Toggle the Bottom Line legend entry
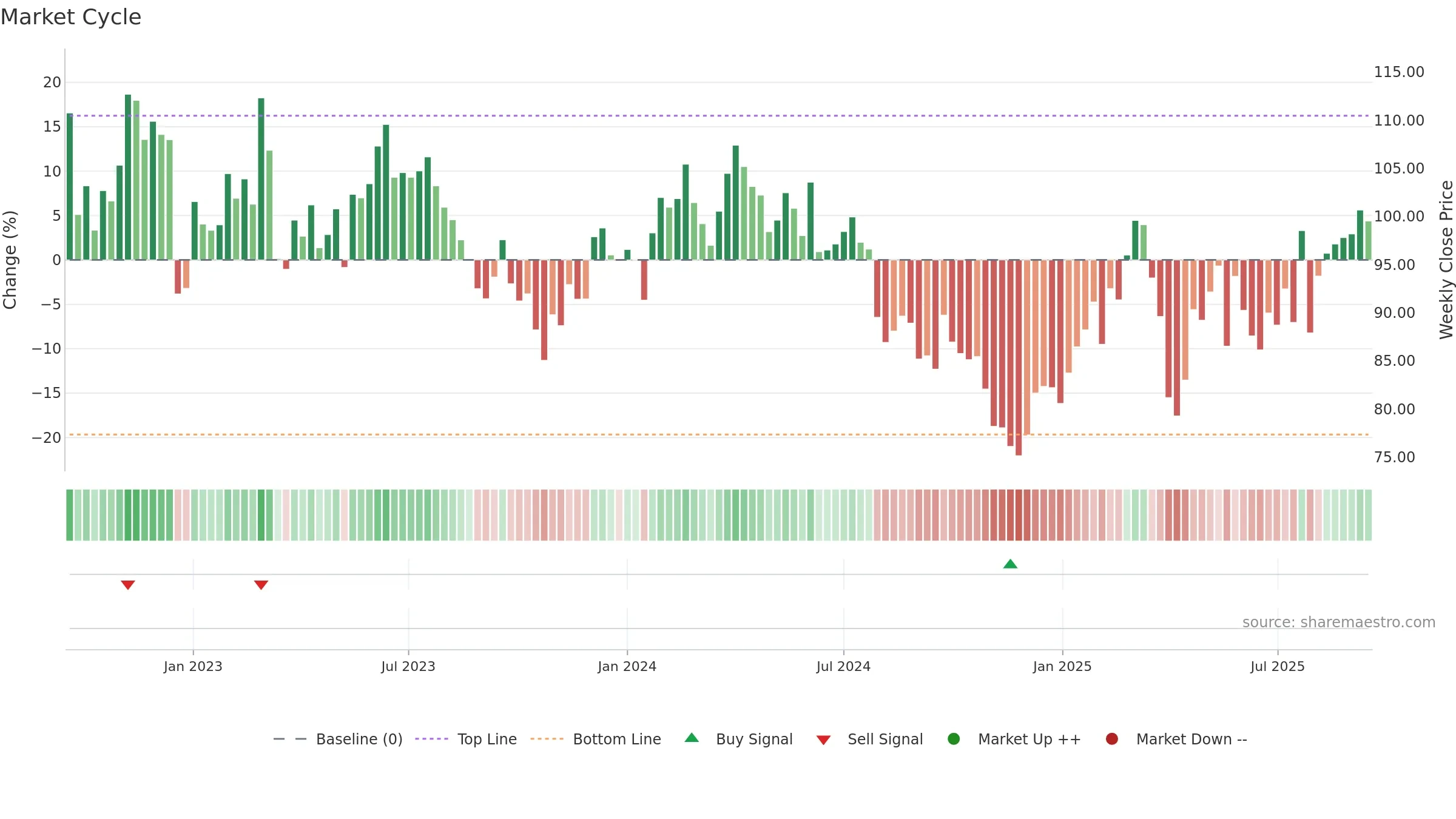The width and height of the screenshot is (1456, 819). [595, 739]
